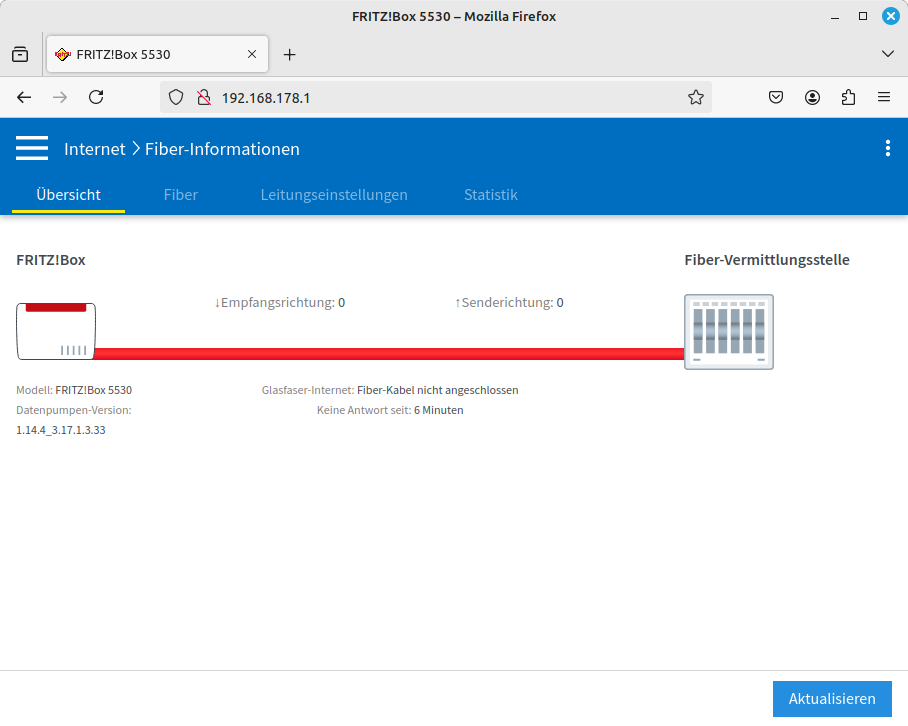The height and width of the screenshot is (726, 908).
Task: Click the Senderichtung: 0 label
Action: coord(509,302)
